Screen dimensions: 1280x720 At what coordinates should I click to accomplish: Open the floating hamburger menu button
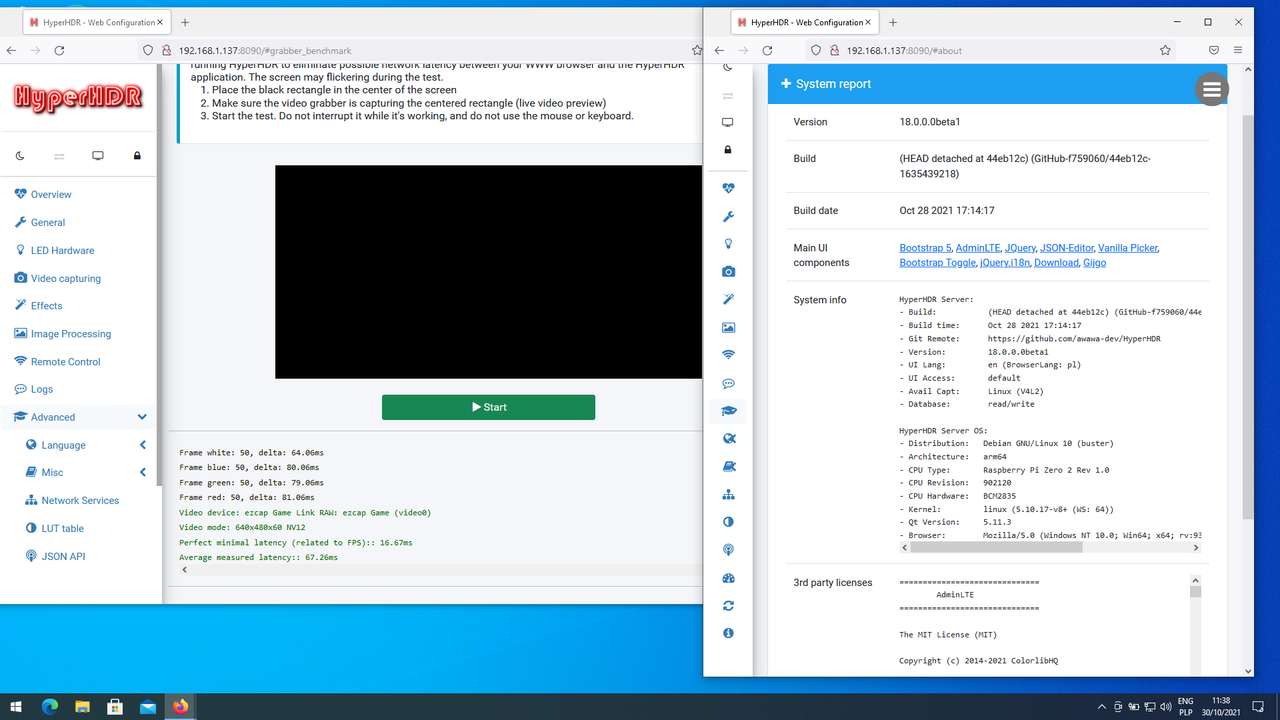click(1212, 89)
